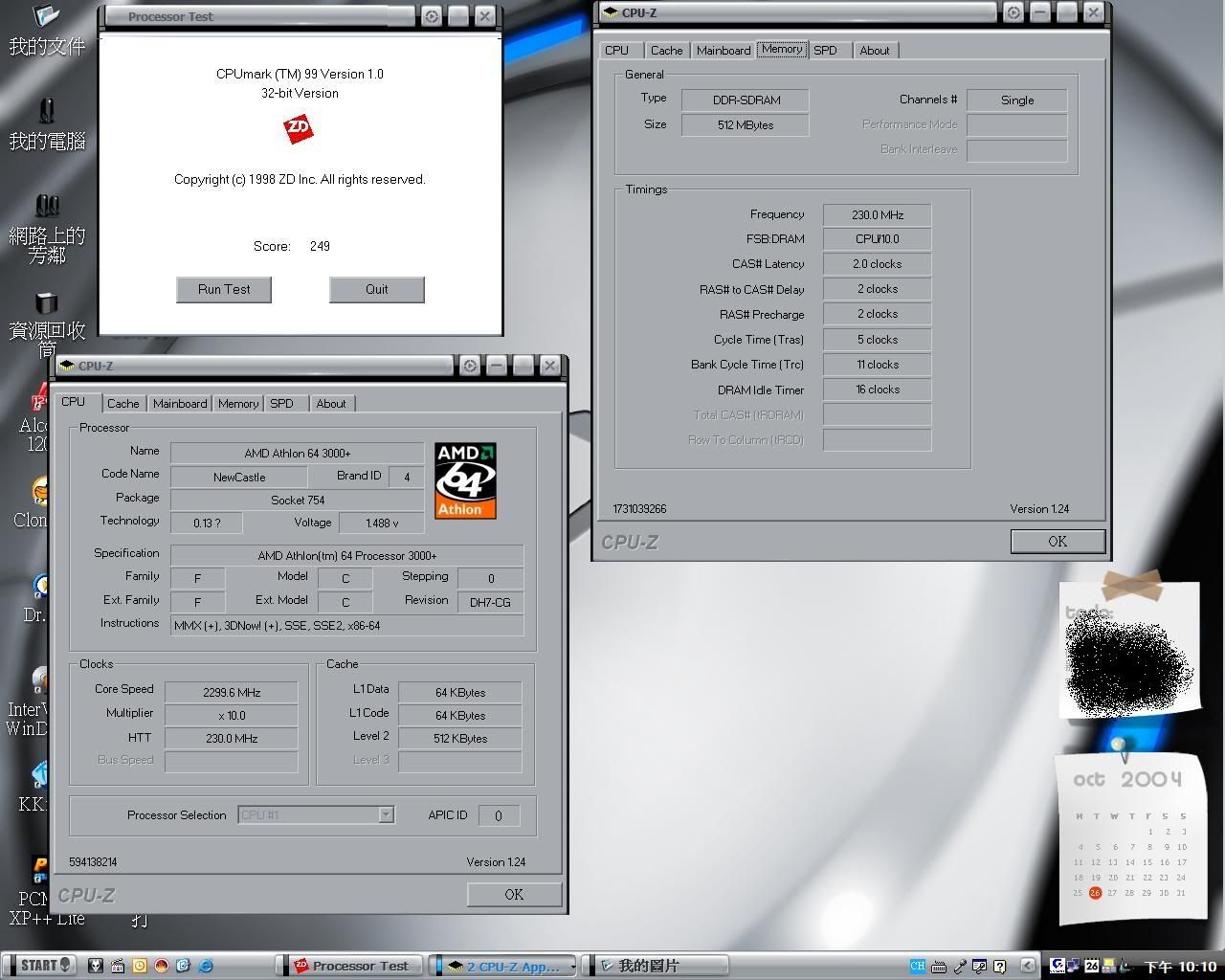1225x980 pixels.
Task: Open the 我的文件 desktop icon
Action: [x=46, y=19]
